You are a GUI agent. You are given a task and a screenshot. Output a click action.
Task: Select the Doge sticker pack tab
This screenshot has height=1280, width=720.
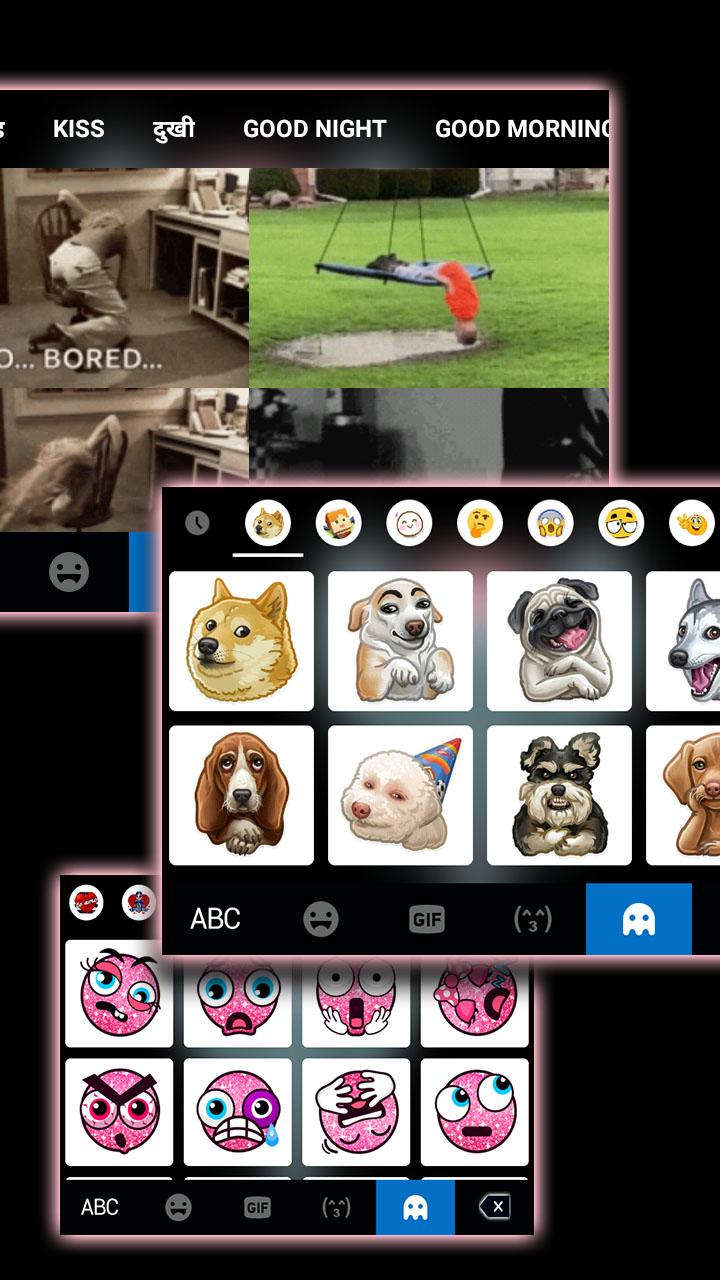click(x=268, y=523)
